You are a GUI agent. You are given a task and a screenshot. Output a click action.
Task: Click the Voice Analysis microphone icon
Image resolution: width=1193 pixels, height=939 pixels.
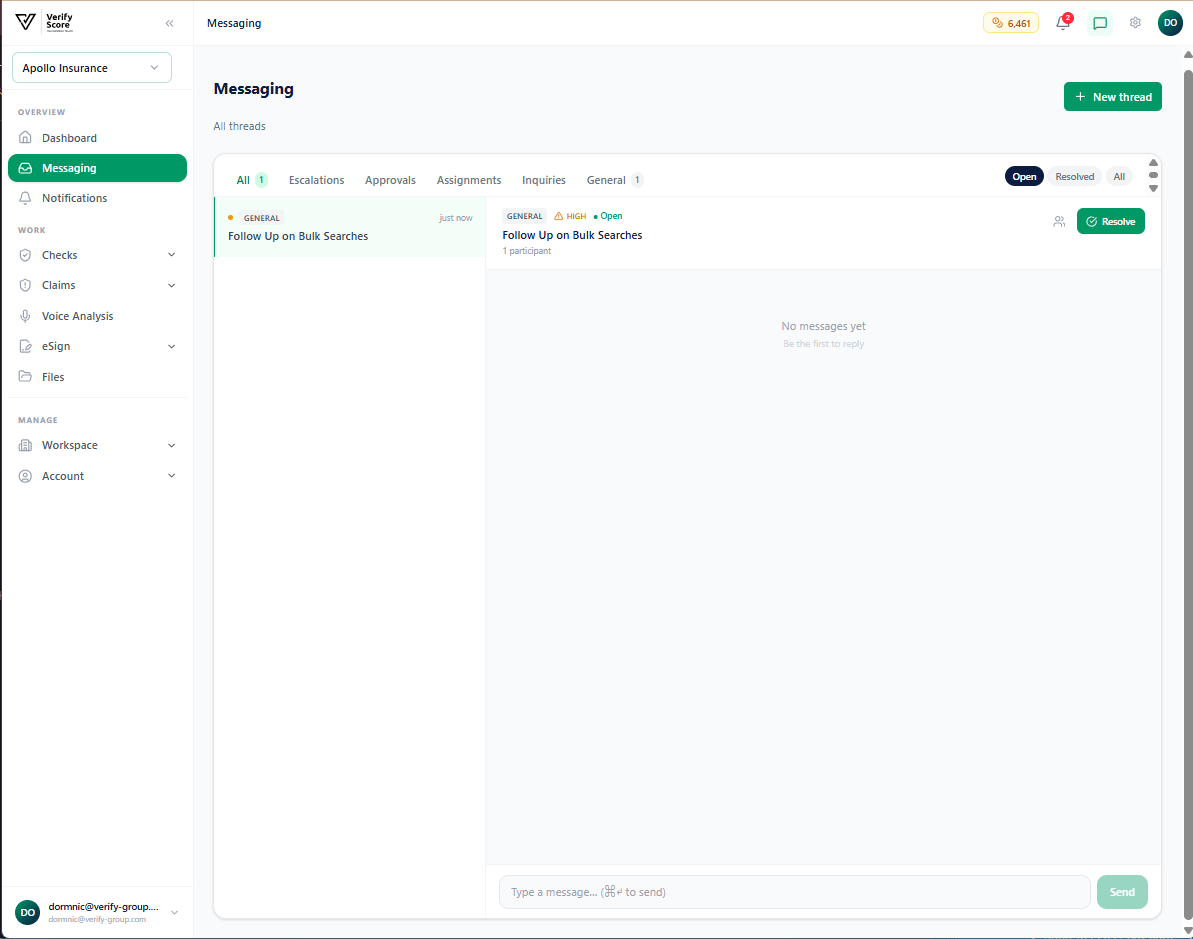click(25, 316)
